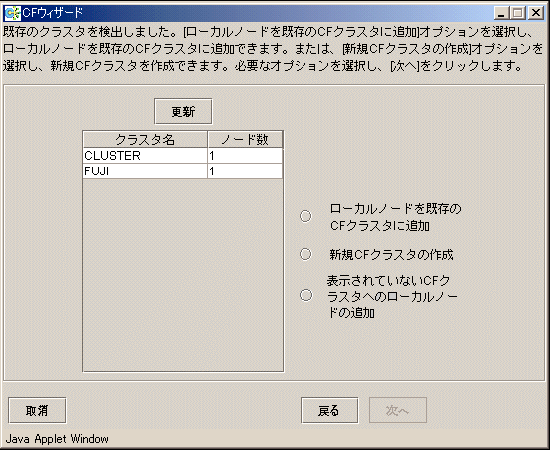Click the CF Wizard title bar icon

coord(13,13)
